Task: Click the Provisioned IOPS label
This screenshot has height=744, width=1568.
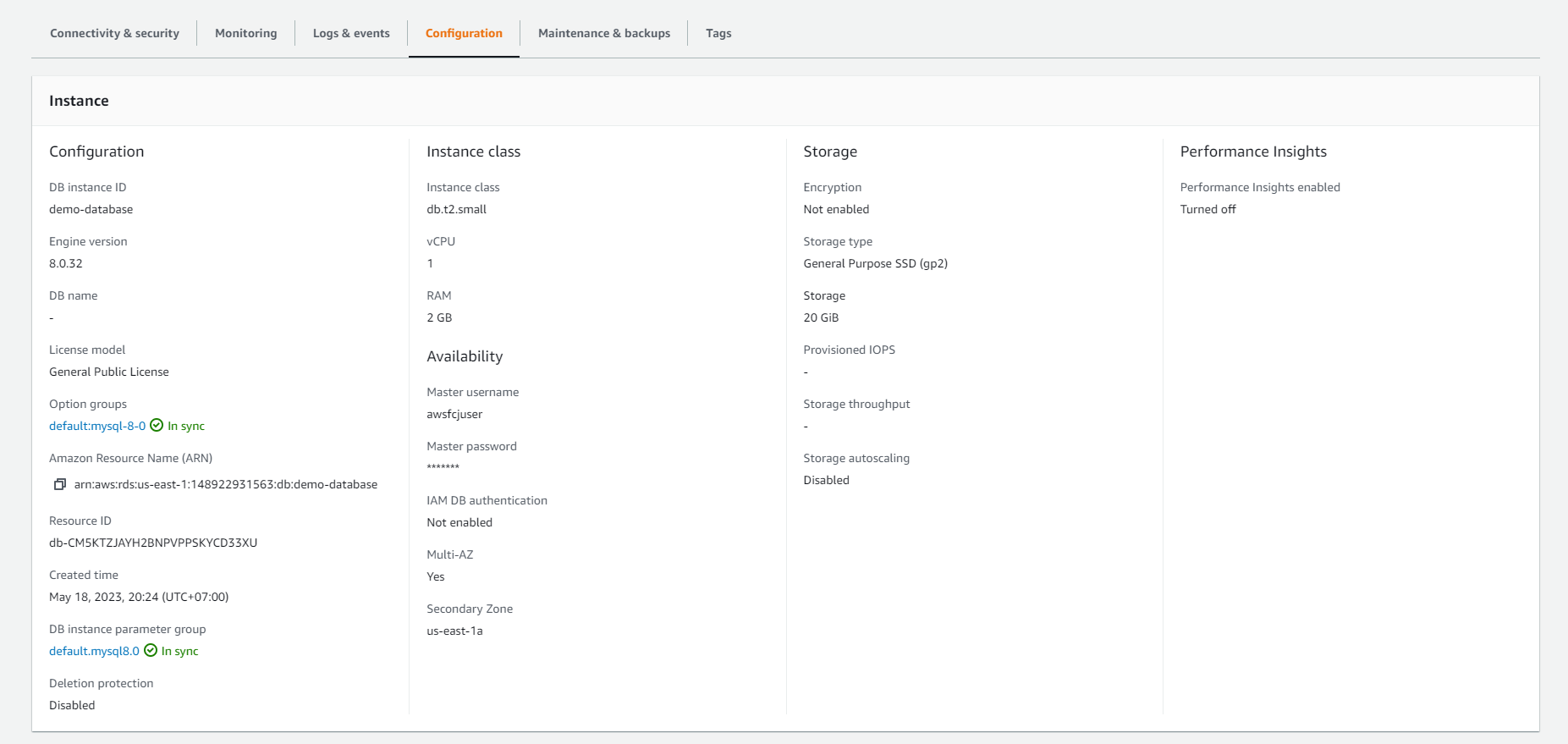Action: tap(849, 350)
